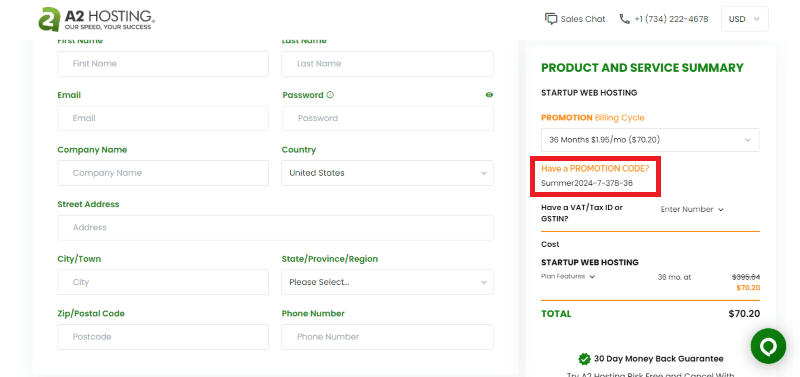Click the 36 mo. at text
Image resolution: width=800 pixels, height=377 pixels.
coord(674,278)
